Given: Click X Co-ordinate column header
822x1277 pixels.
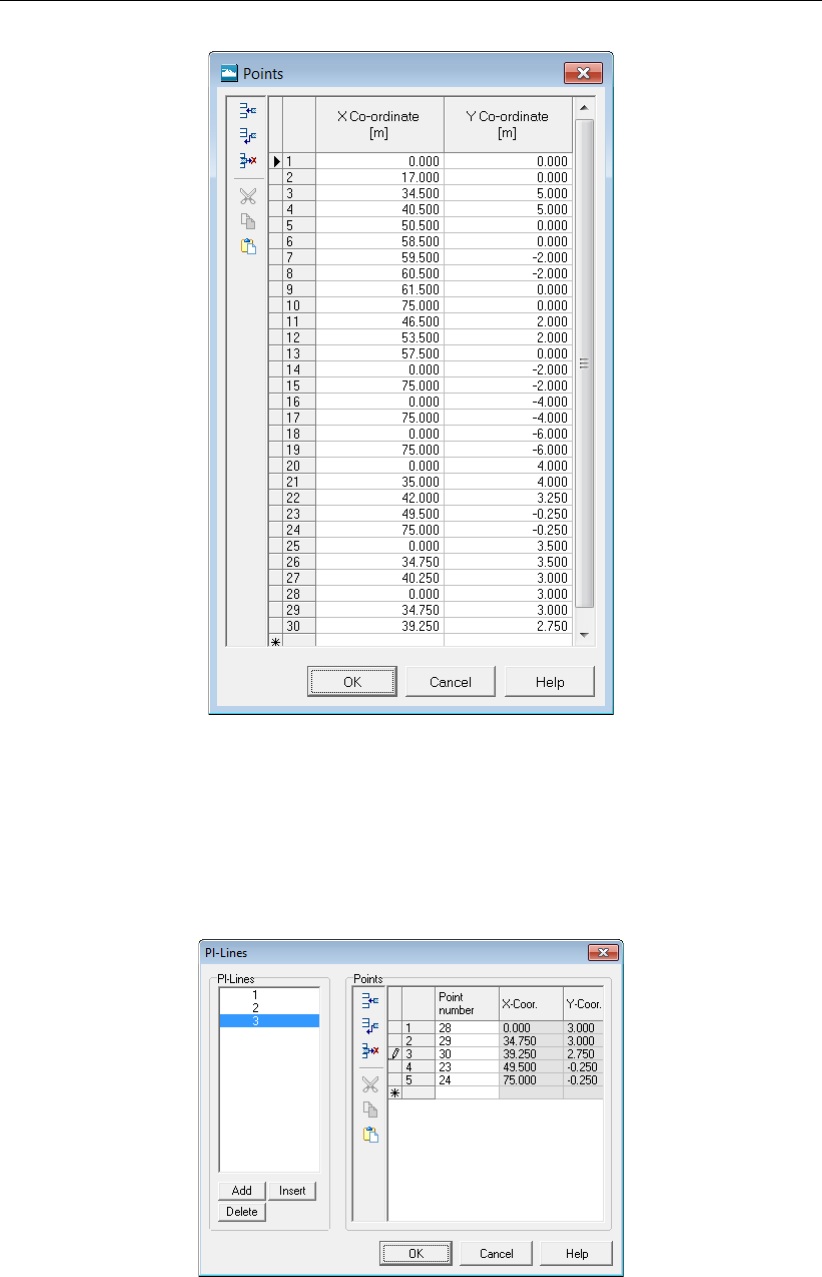Looking at the screenshot, I should click(380, 124).
